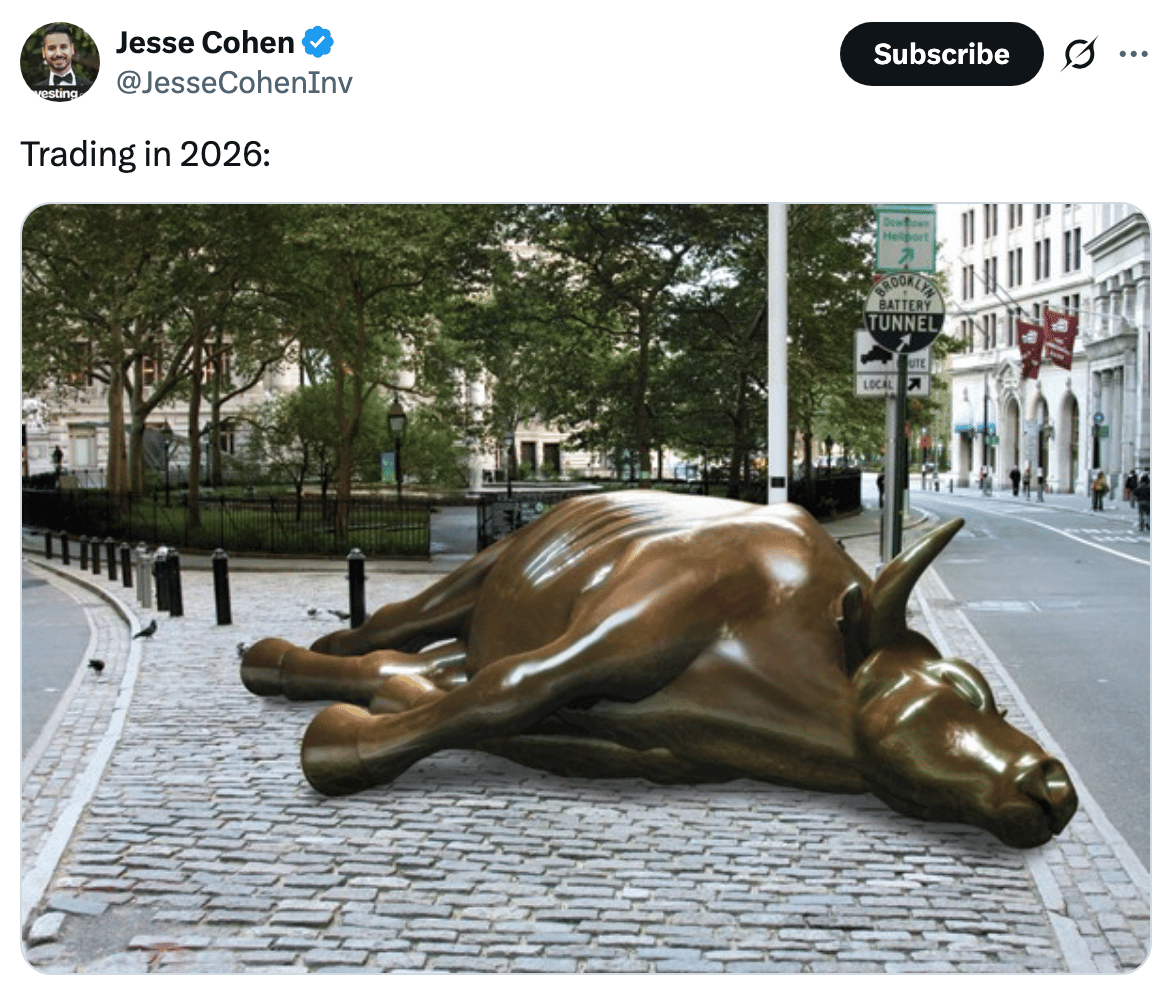The width and height of the screenshot is (1172, 994).
Task: Open the fallen bull statue image
Action: tap(586, 588)
